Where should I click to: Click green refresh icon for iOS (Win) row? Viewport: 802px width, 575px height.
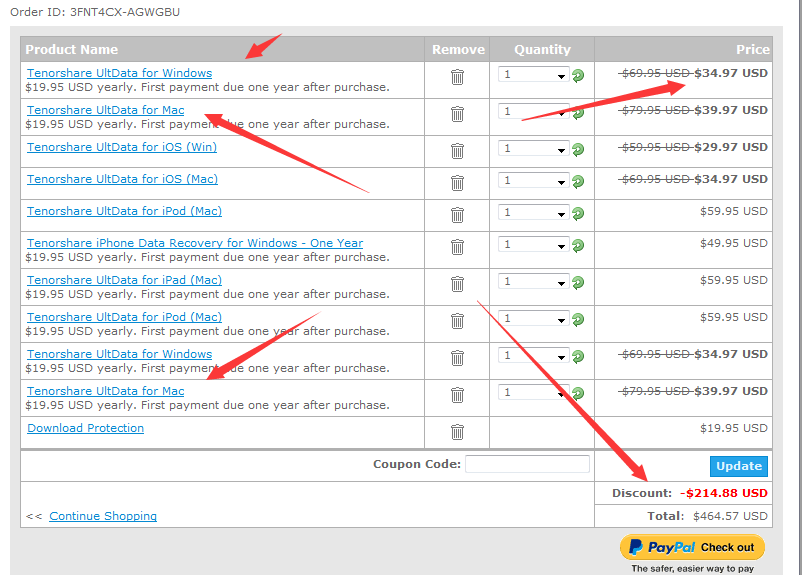tap(578, 149)
